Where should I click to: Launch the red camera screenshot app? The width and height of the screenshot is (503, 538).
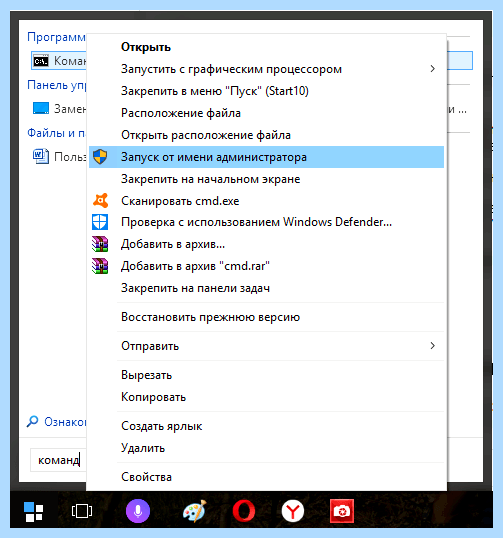pyautogui.click(x=342, y=511)
